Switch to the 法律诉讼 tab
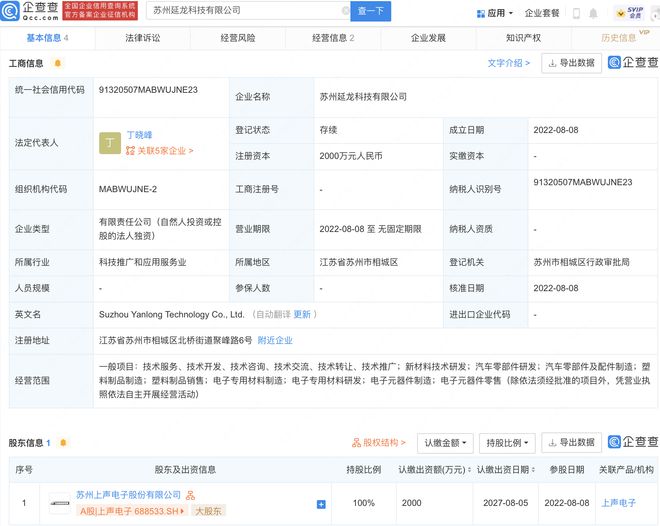 (x=143, y=38)
